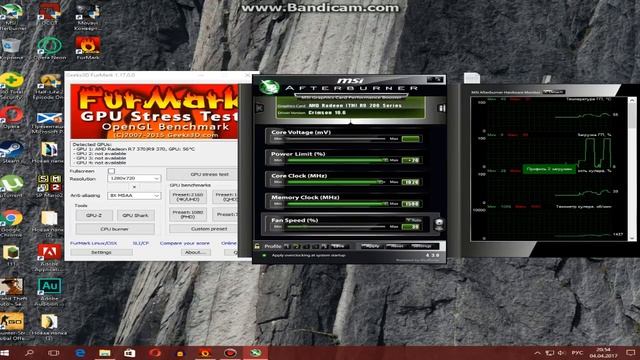Start the GPU stress test in FurMark
640x360 pixels.
click(202, 174)
